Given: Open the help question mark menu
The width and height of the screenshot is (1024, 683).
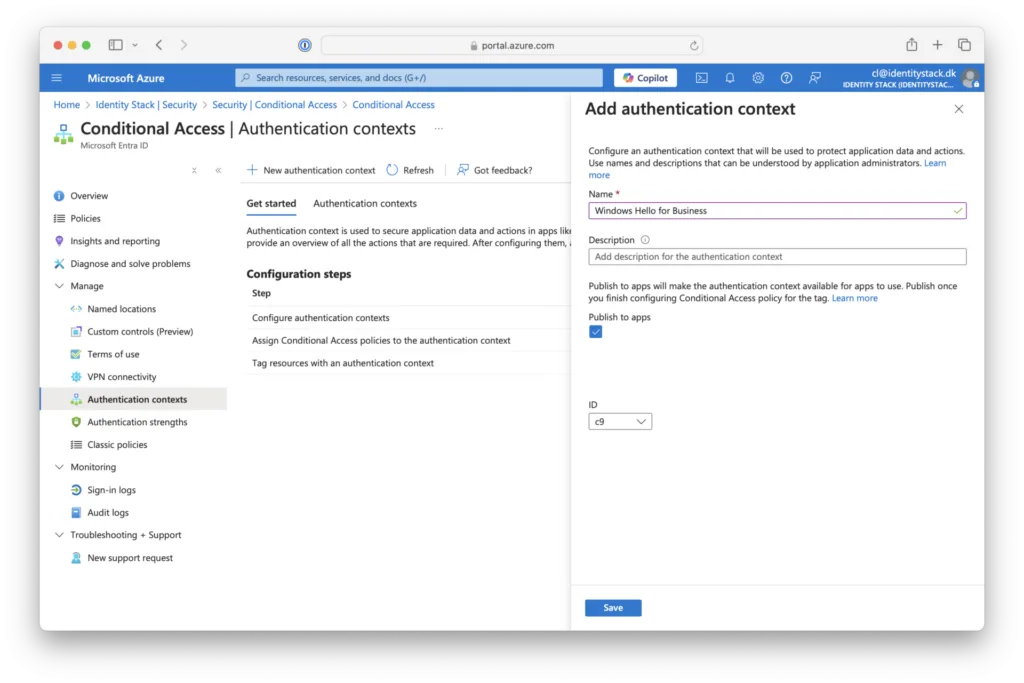Looking at the screenshot, I should pos(786,78).
